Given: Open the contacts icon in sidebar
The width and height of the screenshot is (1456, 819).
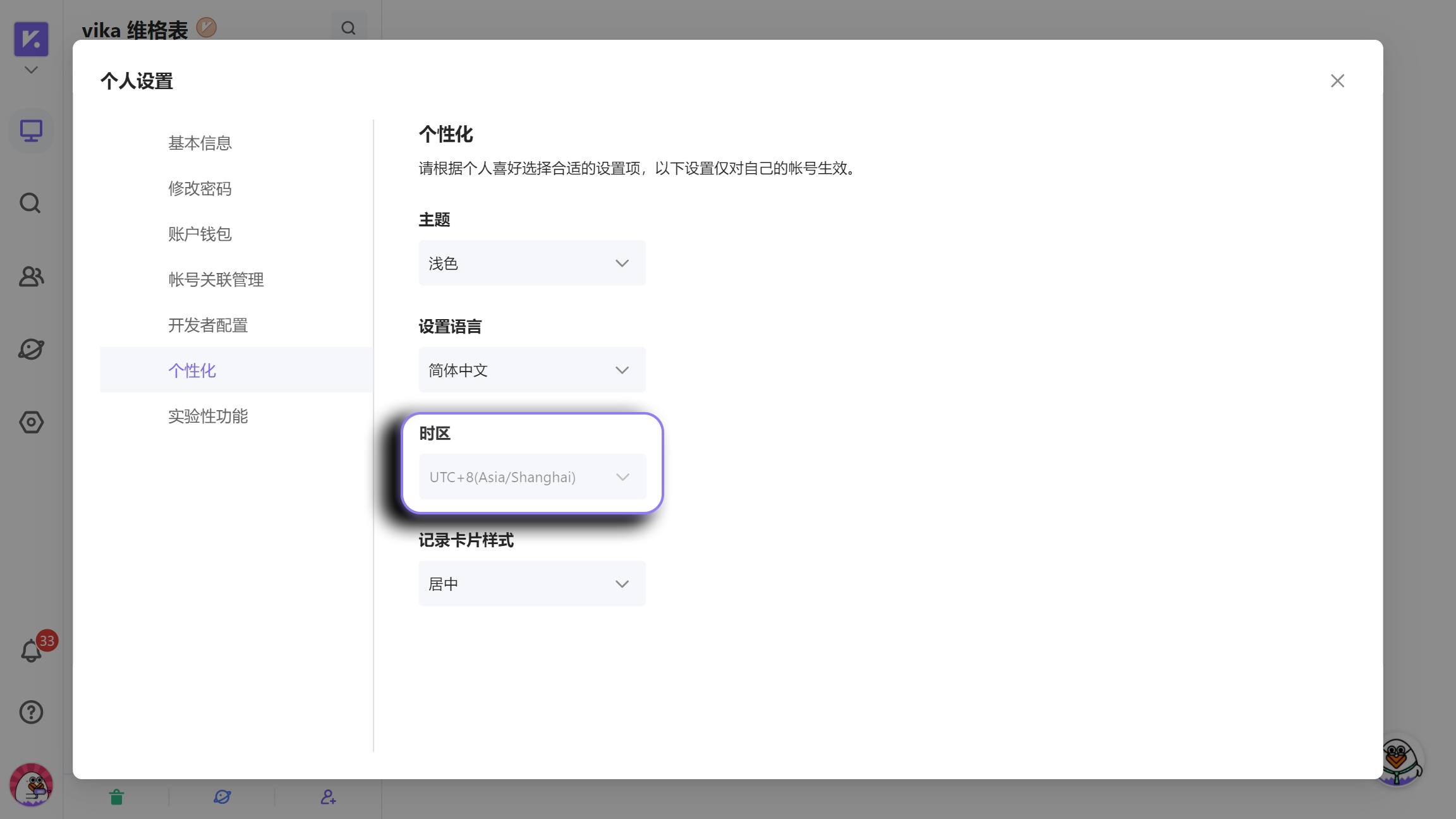Looking at the screenshot, I should pyautogui.click(x=30, y=277).
